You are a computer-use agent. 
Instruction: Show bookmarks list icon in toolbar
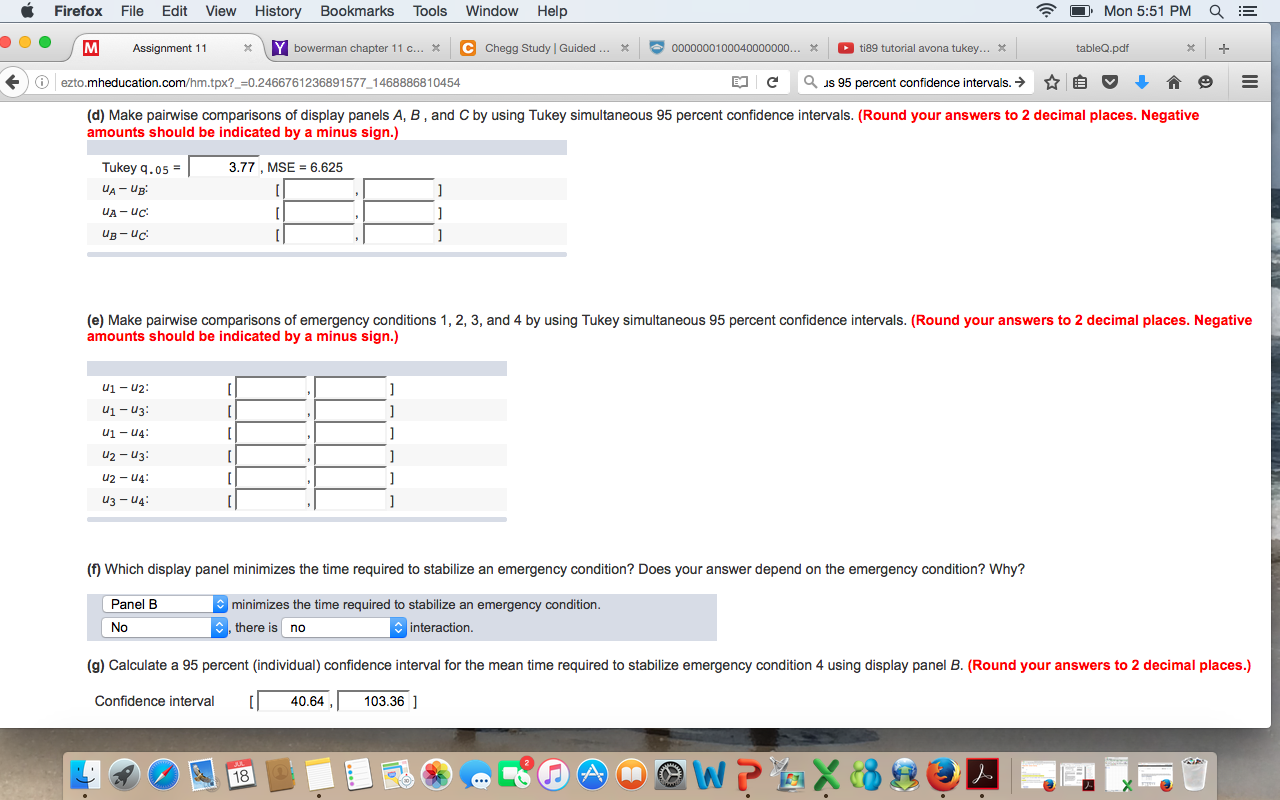coord(1082,82)
